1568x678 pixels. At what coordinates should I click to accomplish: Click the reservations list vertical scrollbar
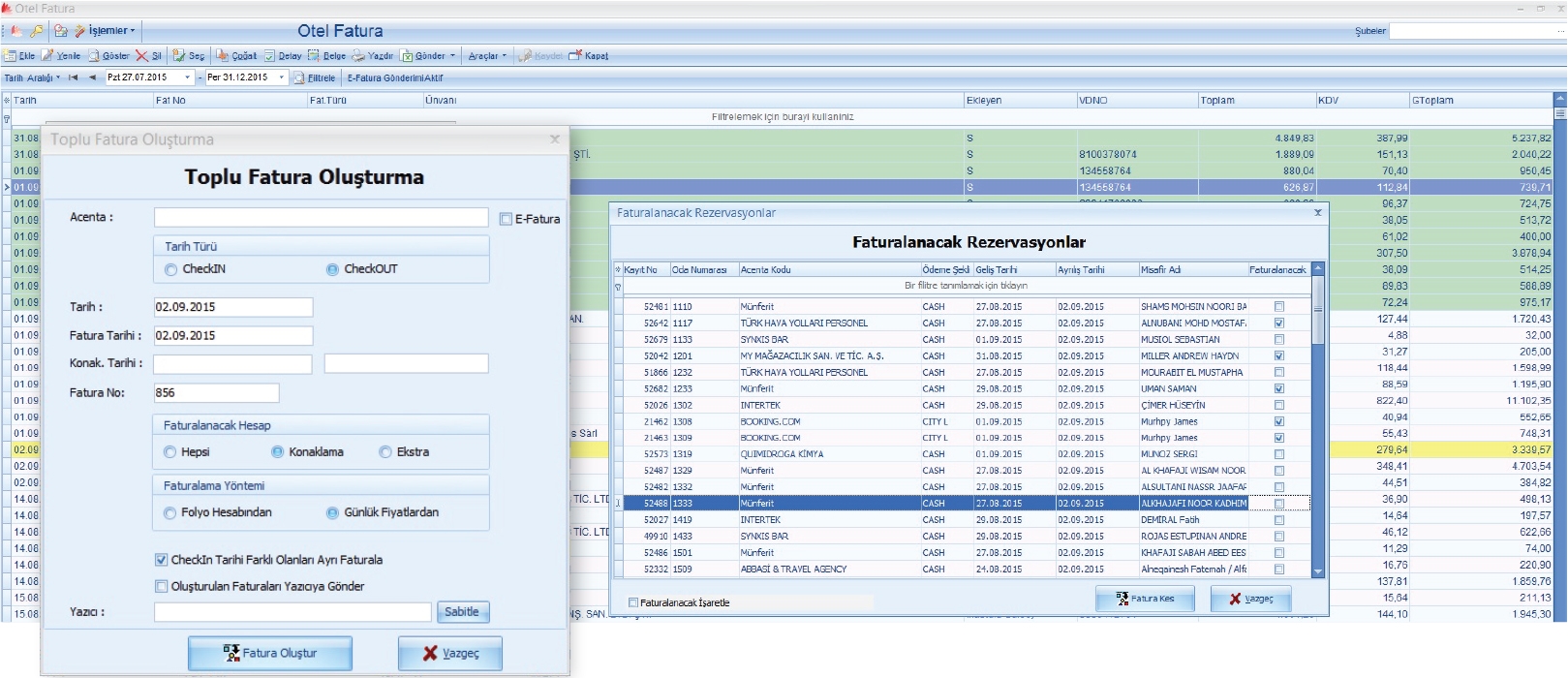1317,419
